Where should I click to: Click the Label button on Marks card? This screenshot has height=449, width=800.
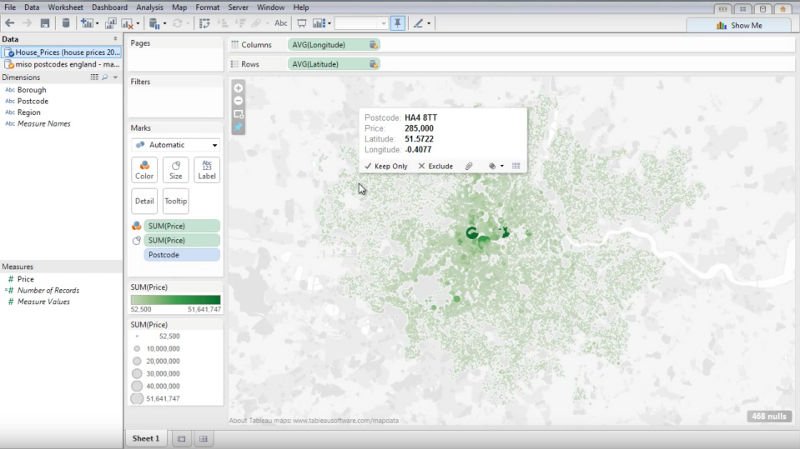tap(207, 170)
